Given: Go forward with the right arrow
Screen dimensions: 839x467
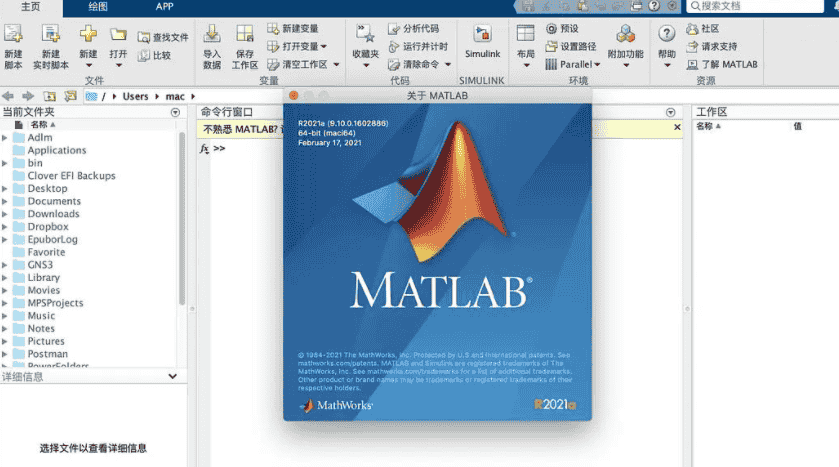Looking at the screenshot, I should [28, 96].
